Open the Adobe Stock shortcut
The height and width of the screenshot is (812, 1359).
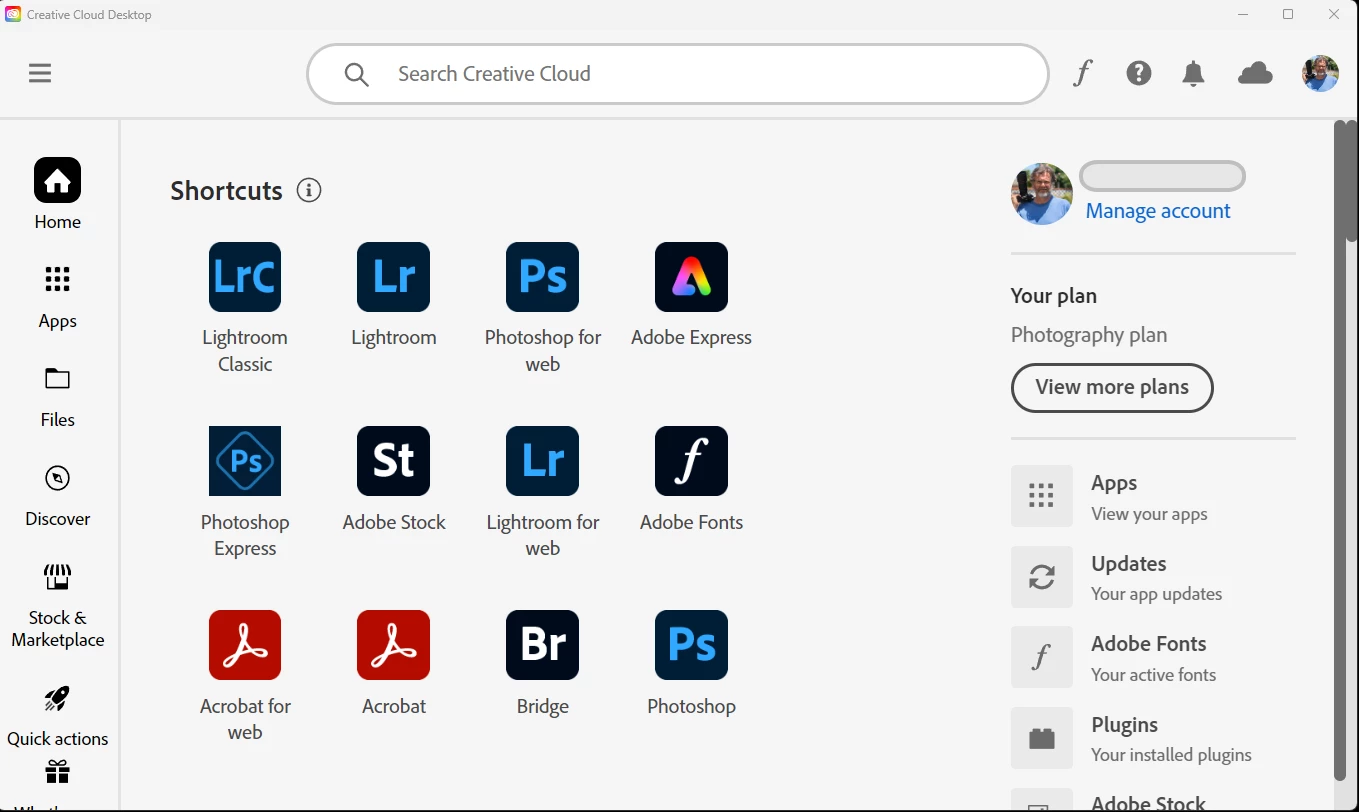tap(394, 479)
